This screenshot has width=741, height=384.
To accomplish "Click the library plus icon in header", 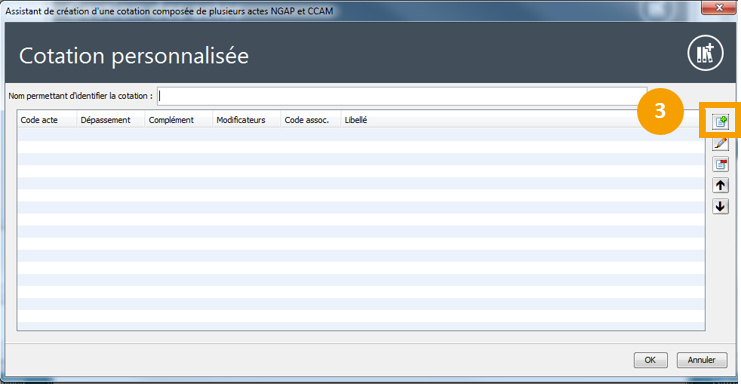I will tap(705, 53).
